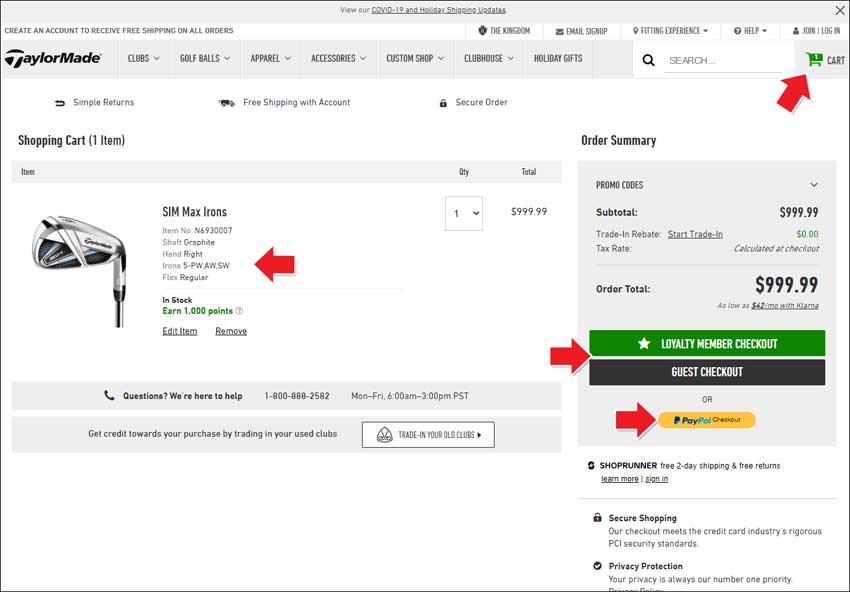This screenshot has width=850, height=592.
Task: Expand the Help dropdown
Action: (750, 31)
